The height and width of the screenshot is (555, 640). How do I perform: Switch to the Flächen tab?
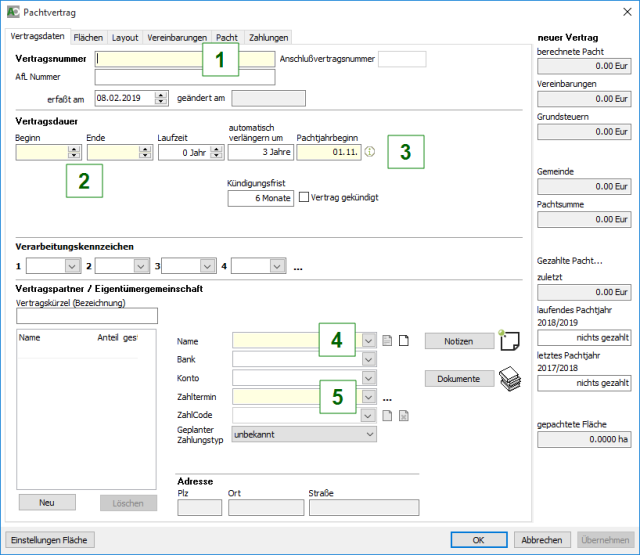(x=88, y=37)
